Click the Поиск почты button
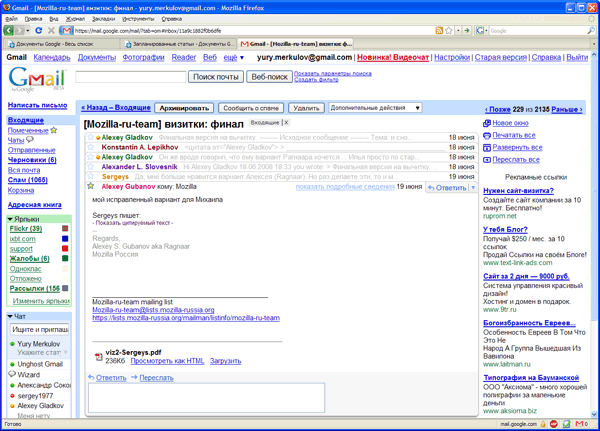 (216, 77)
